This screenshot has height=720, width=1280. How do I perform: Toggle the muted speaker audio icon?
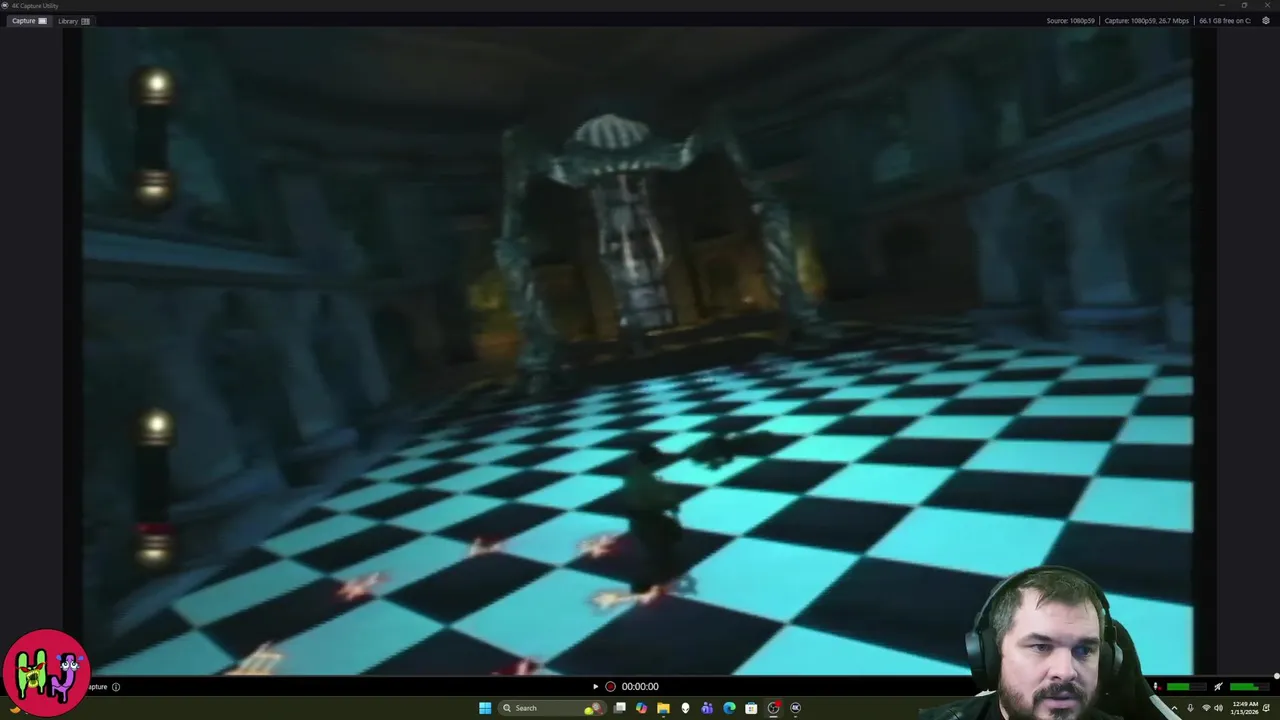click(x=1218, y=686)
